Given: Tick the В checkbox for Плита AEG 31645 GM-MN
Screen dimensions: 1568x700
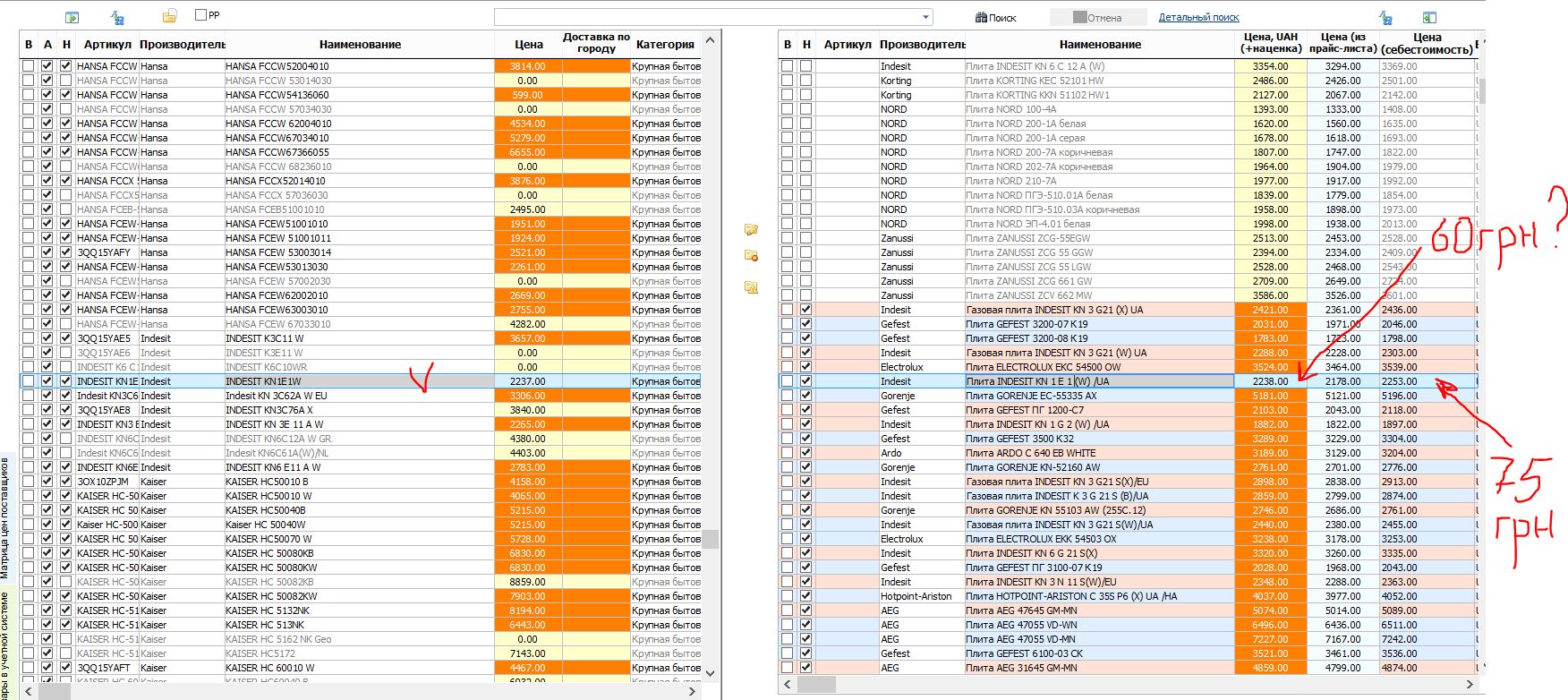Looking at the screenshot, I should (x=788, y=668).
